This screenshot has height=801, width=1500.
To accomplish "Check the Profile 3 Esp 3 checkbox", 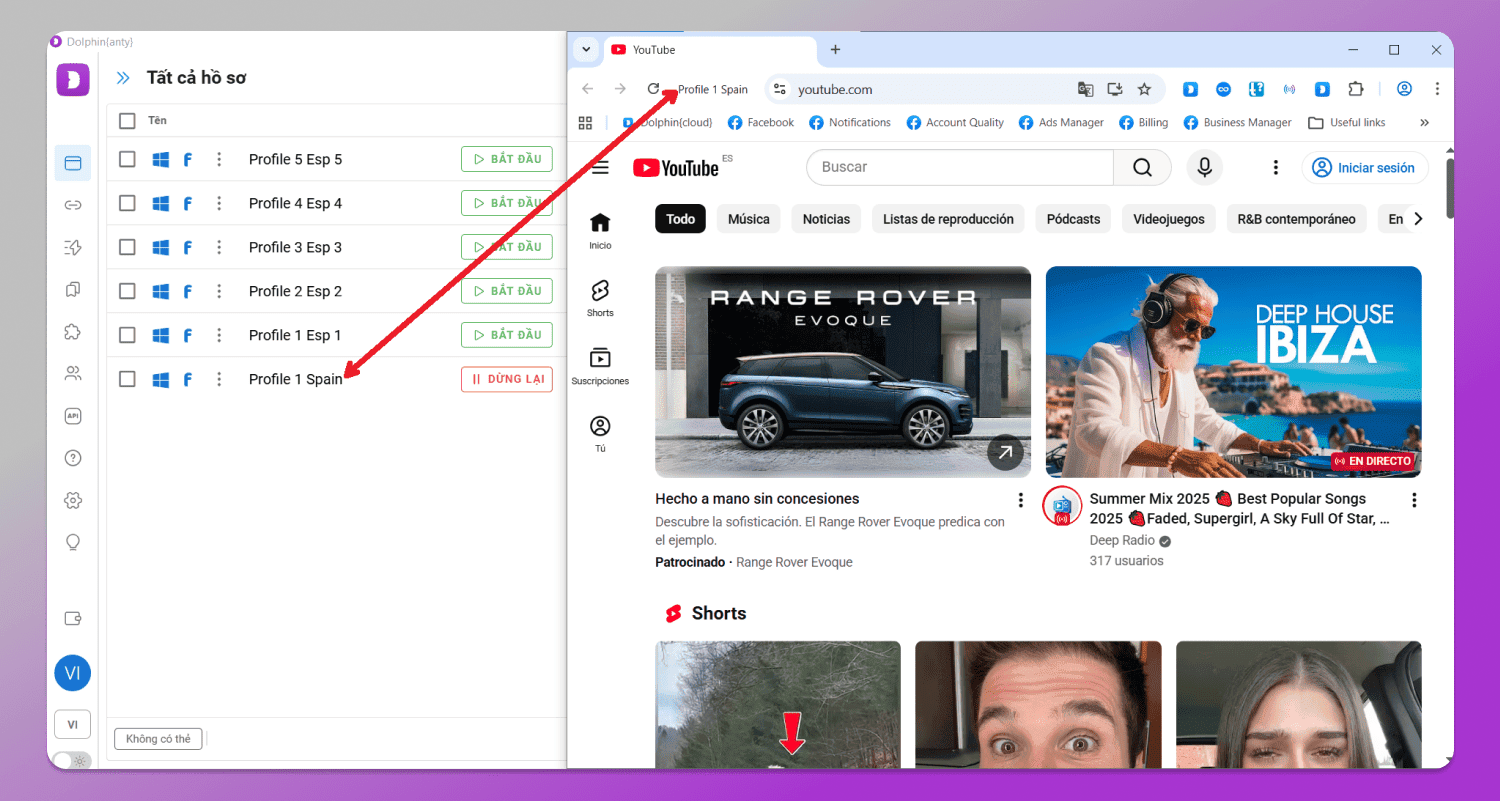I will (x=127, y=247).
